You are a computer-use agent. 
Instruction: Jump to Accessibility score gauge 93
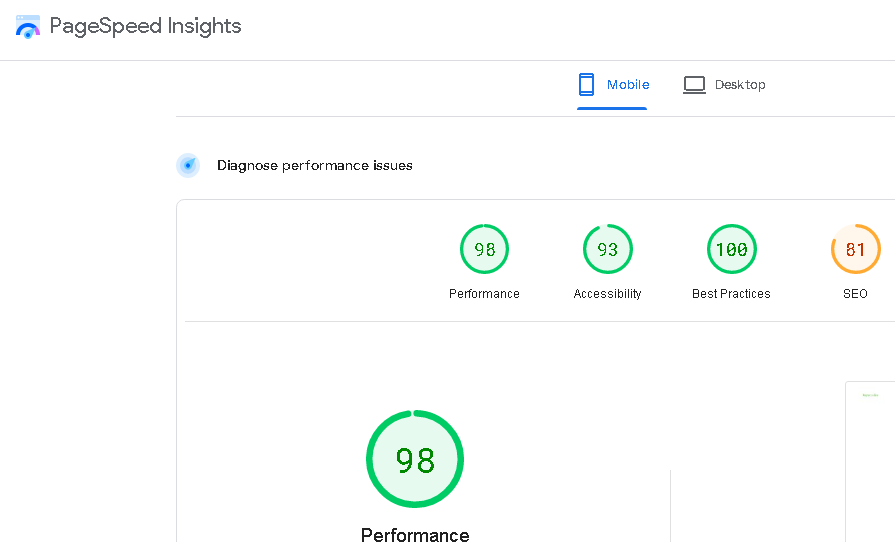tap(608, 249)
